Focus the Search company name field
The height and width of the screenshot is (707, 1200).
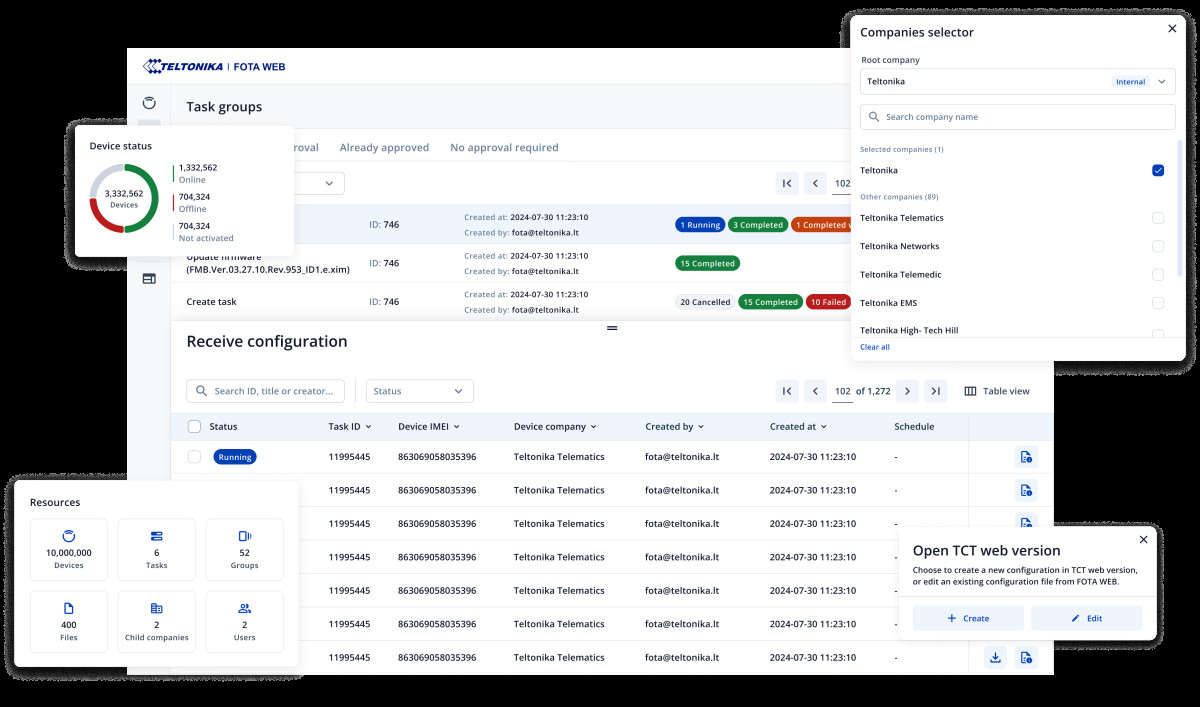[x=1018, y=117]
